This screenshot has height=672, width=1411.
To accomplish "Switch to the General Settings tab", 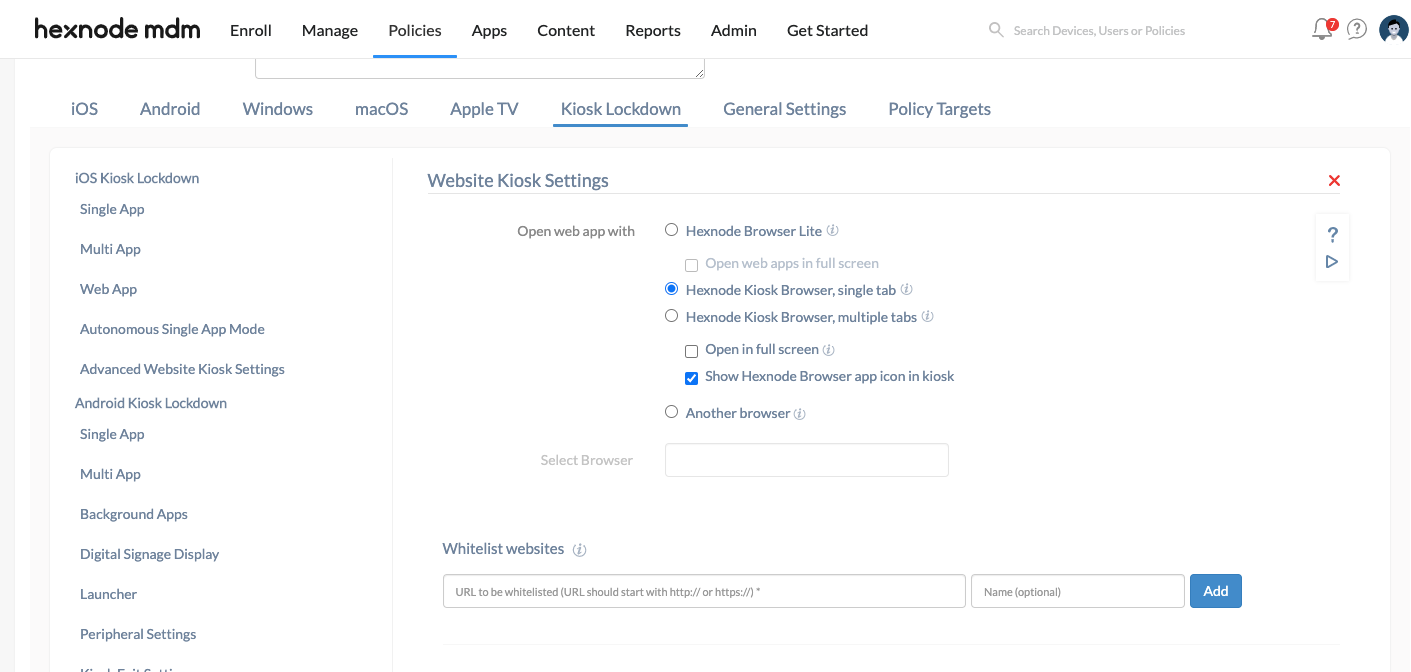I will [785, 109].
